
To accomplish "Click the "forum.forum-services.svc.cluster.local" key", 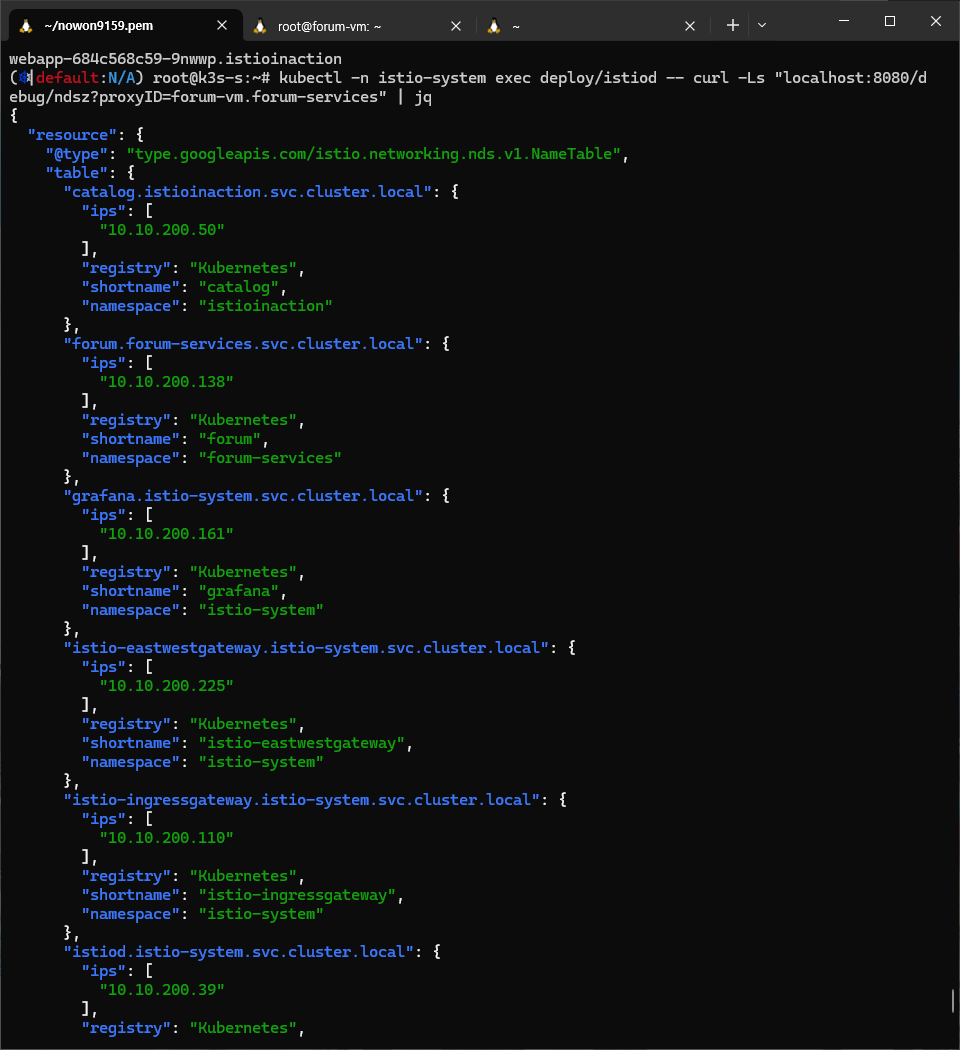I will click(x=243, y=344).
